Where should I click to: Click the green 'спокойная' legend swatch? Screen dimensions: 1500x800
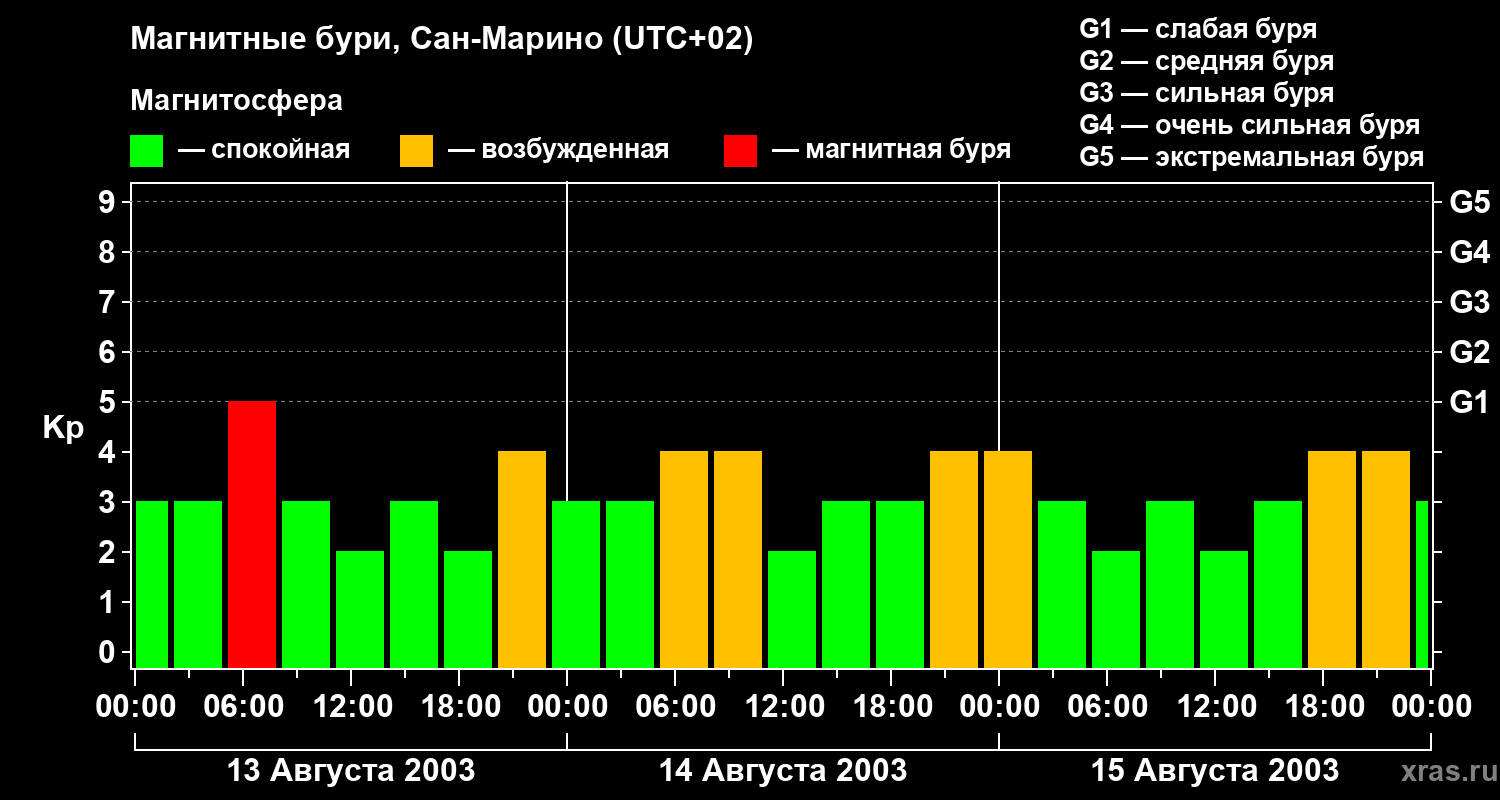point(146,151)
